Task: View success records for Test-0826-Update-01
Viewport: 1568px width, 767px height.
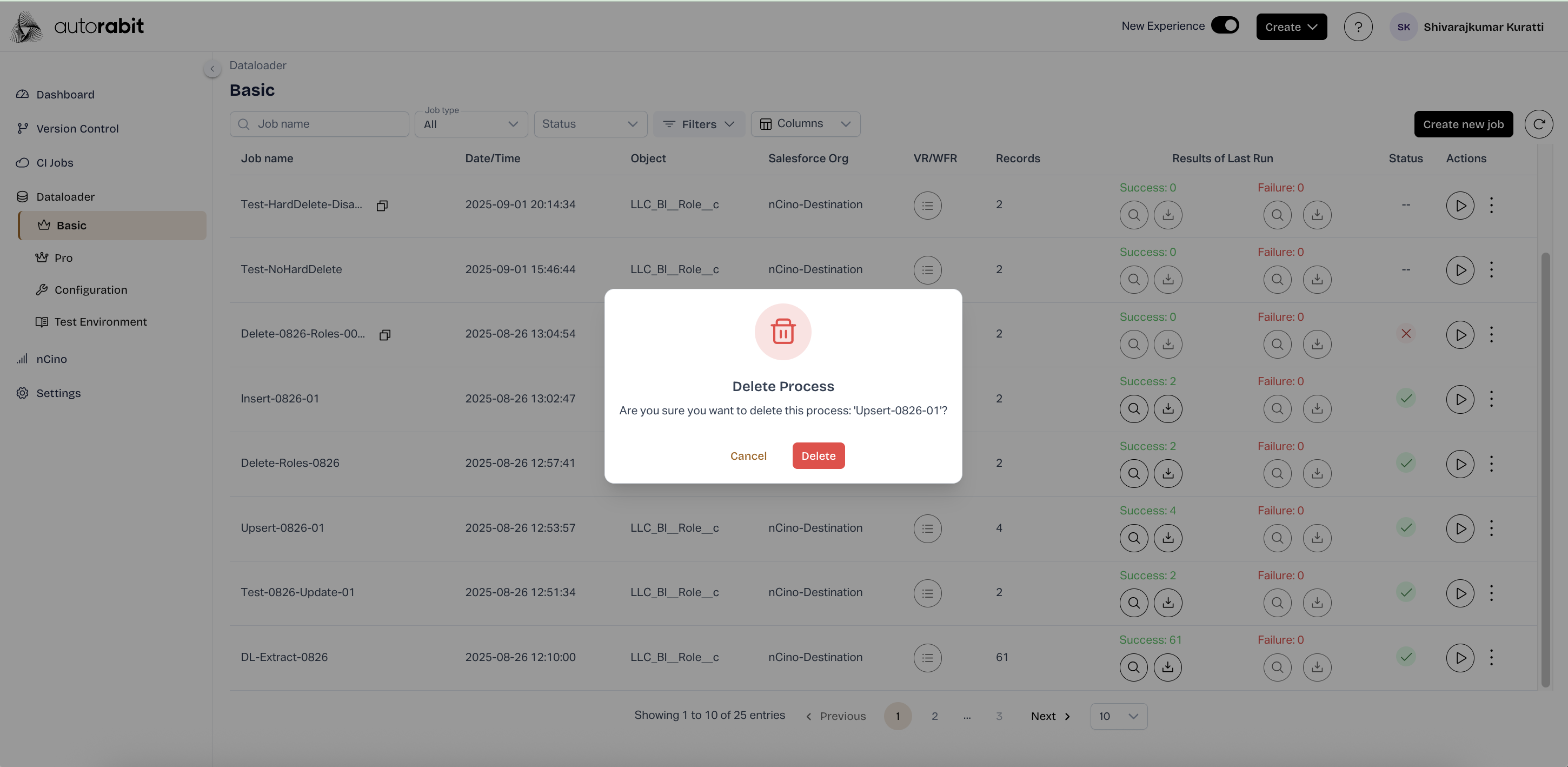Action: 1133,603
